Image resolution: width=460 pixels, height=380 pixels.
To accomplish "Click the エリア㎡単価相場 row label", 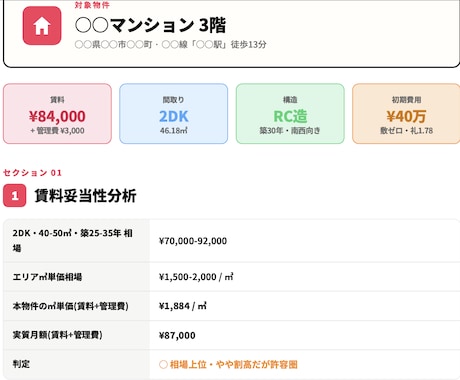I will coord(47,277).
